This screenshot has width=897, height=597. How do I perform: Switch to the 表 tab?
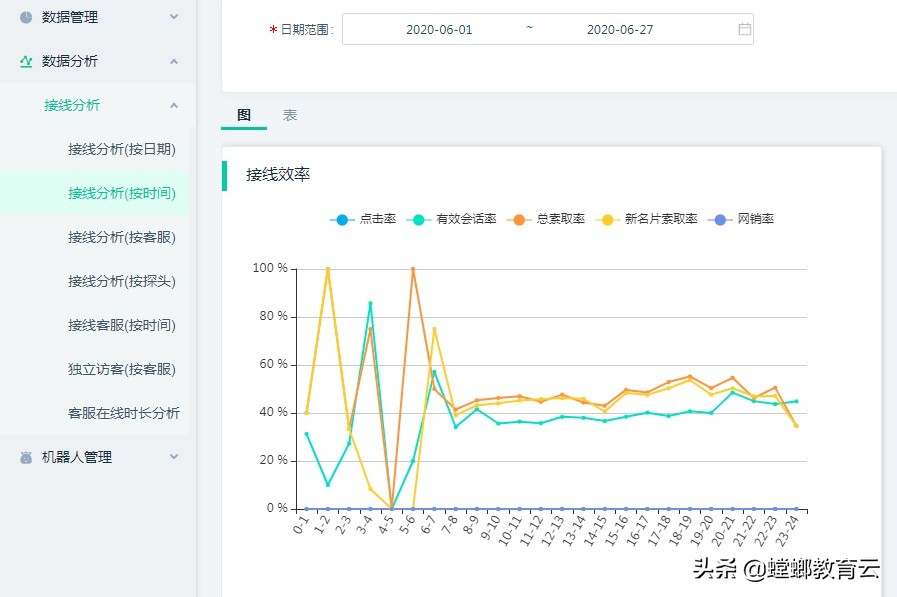(x=290, y=115)
